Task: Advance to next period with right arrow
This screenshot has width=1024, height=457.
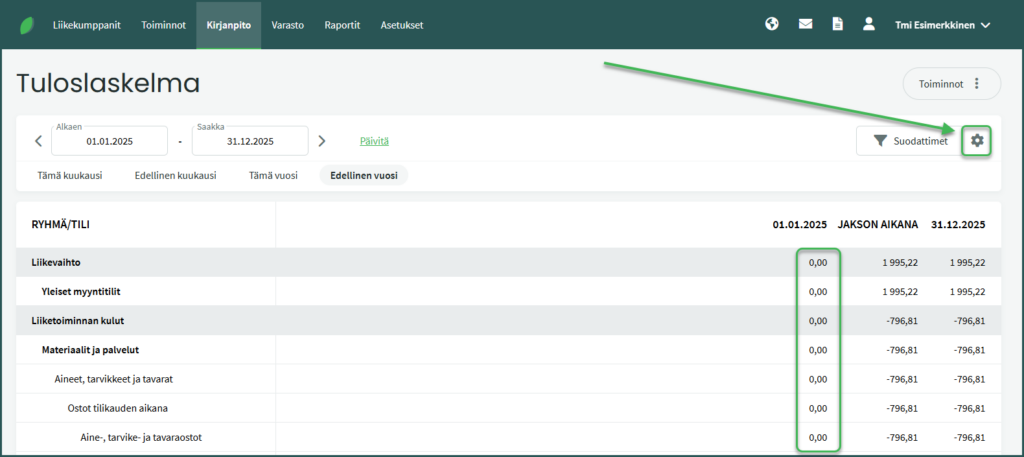Action: (x=322, y=141)
